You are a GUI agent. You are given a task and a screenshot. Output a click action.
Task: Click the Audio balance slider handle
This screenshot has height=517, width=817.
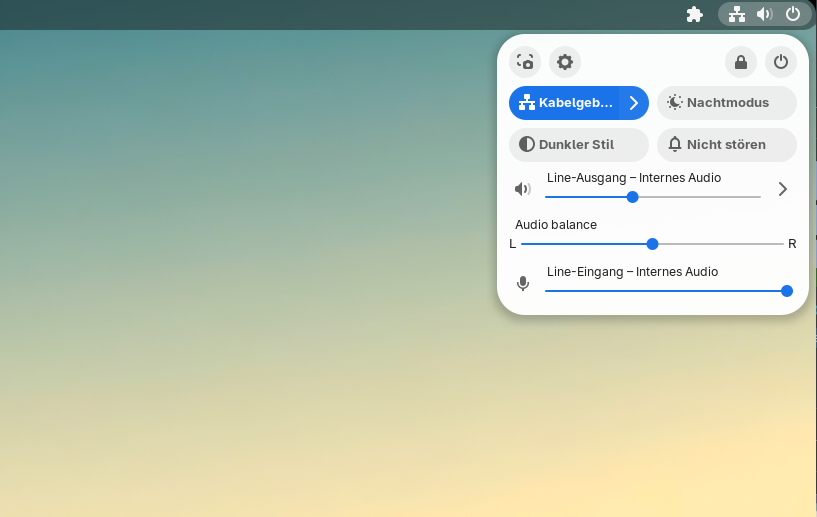pos(653,244)
